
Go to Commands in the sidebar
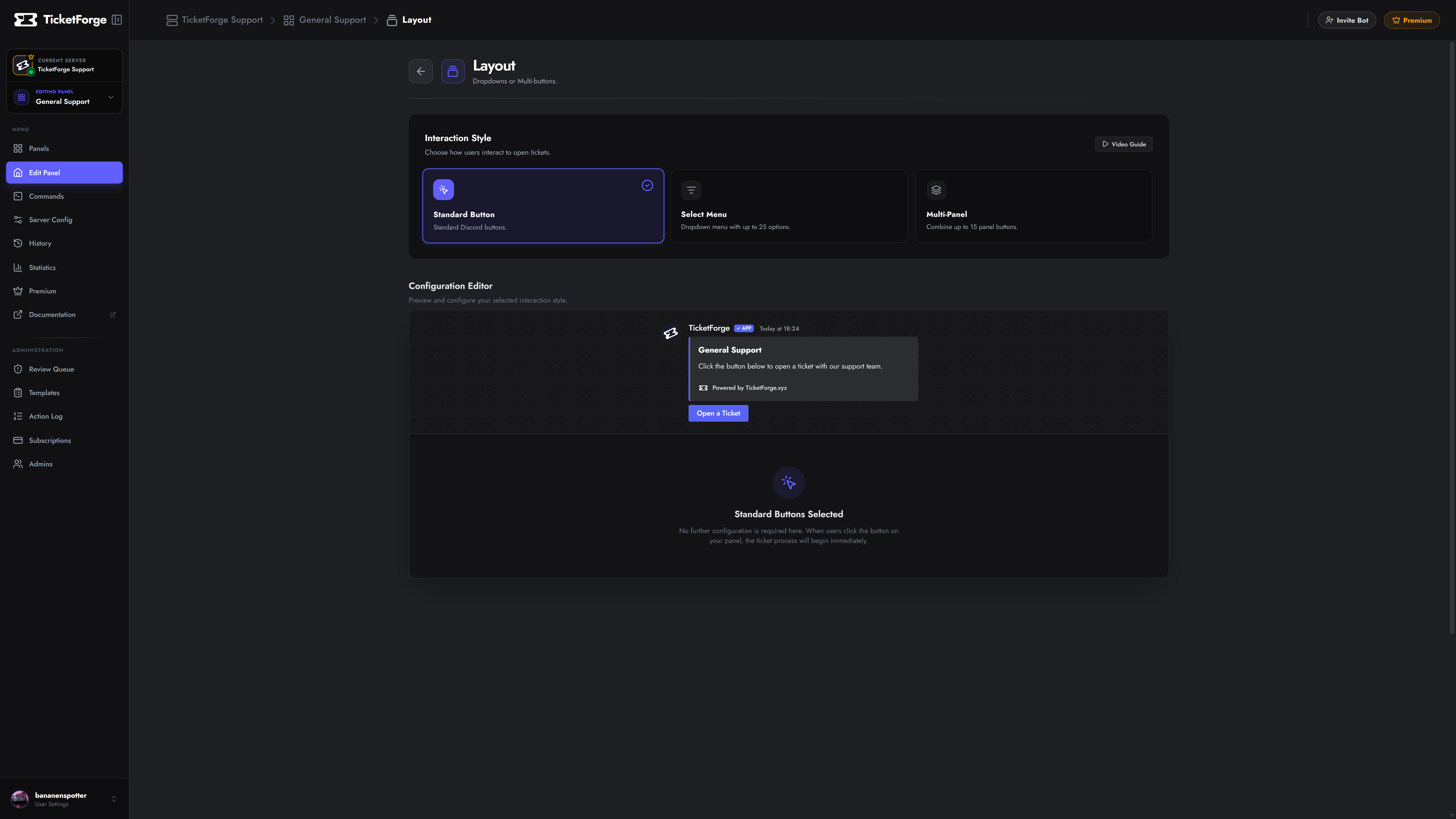[x=64, y=196]
